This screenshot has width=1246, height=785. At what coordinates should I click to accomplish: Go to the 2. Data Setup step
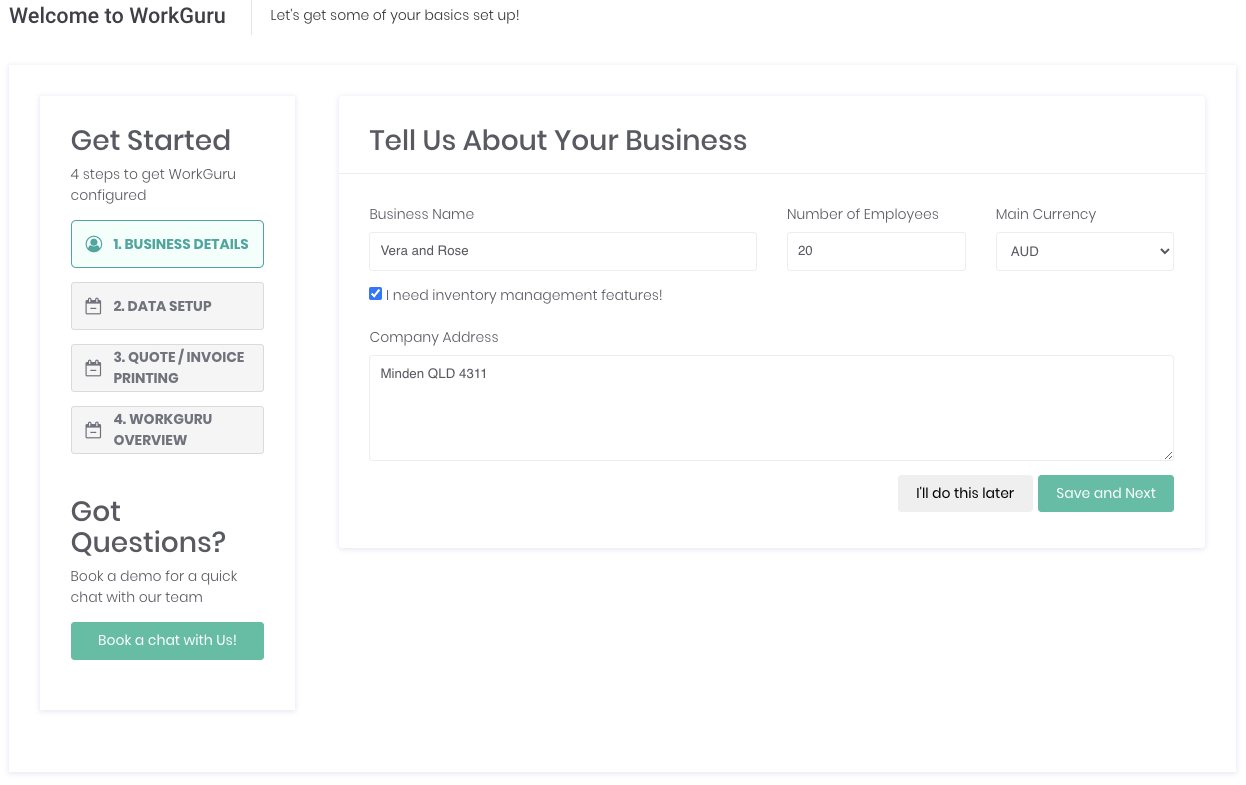(x=167, y=306)
